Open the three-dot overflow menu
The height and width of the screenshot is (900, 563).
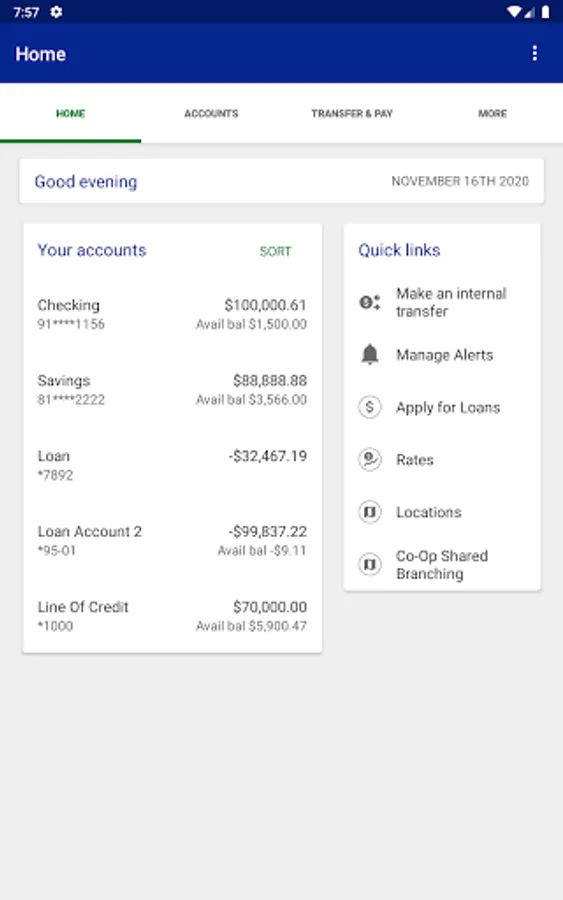coord(534,53)
